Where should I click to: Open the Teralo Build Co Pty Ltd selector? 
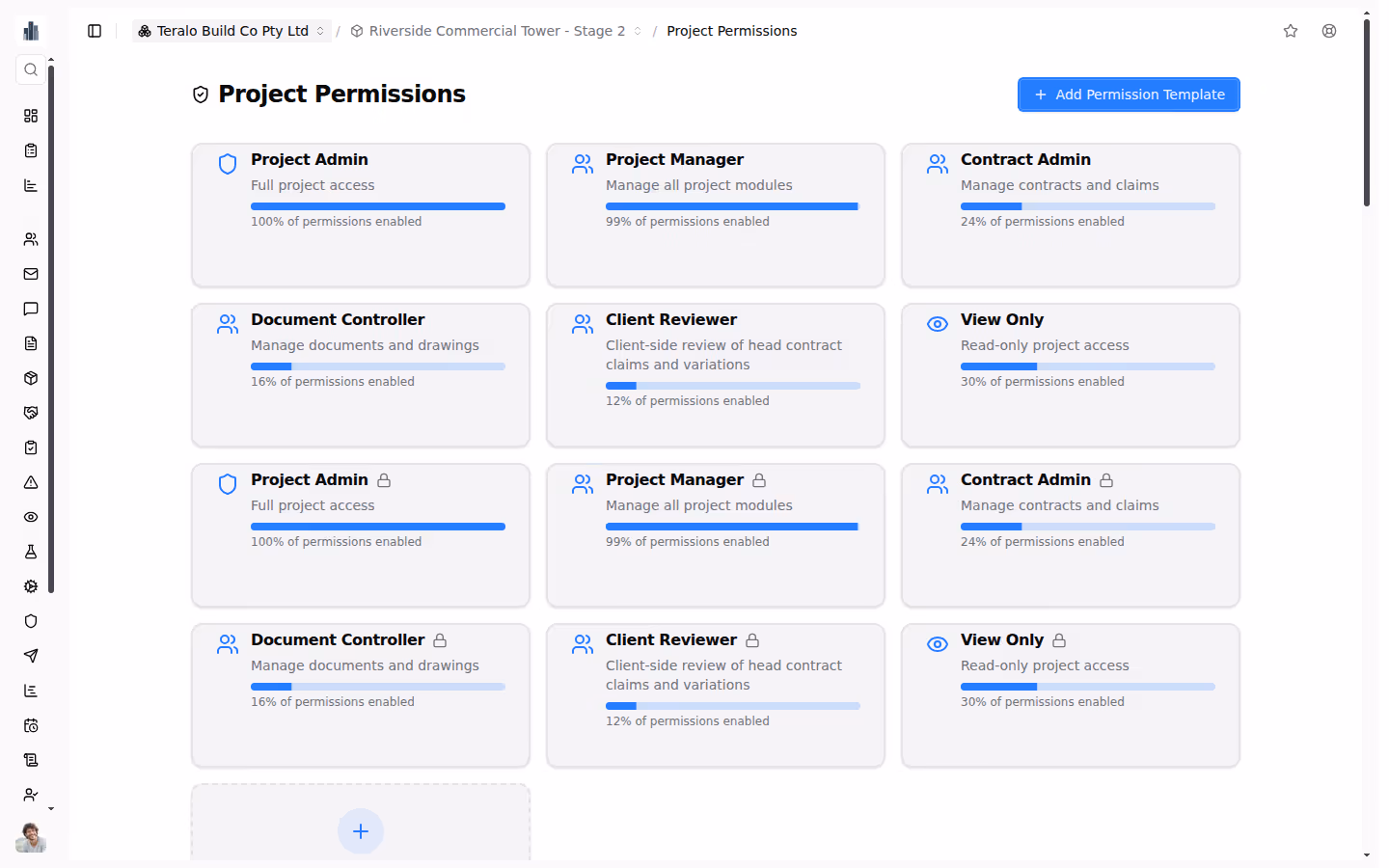231,31
